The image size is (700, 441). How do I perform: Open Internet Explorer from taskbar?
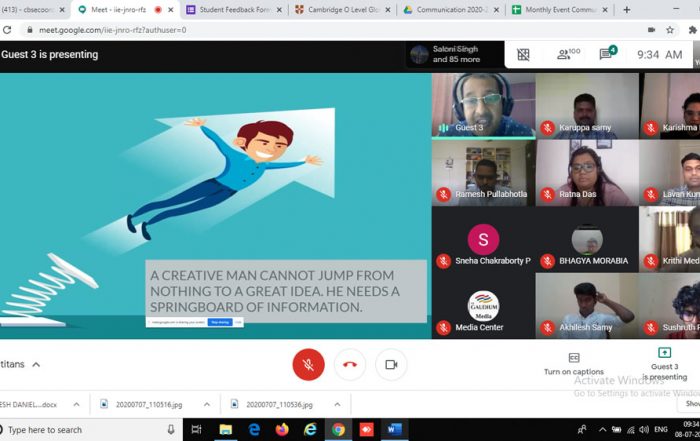pyautogui.click(x=310, y=430)
